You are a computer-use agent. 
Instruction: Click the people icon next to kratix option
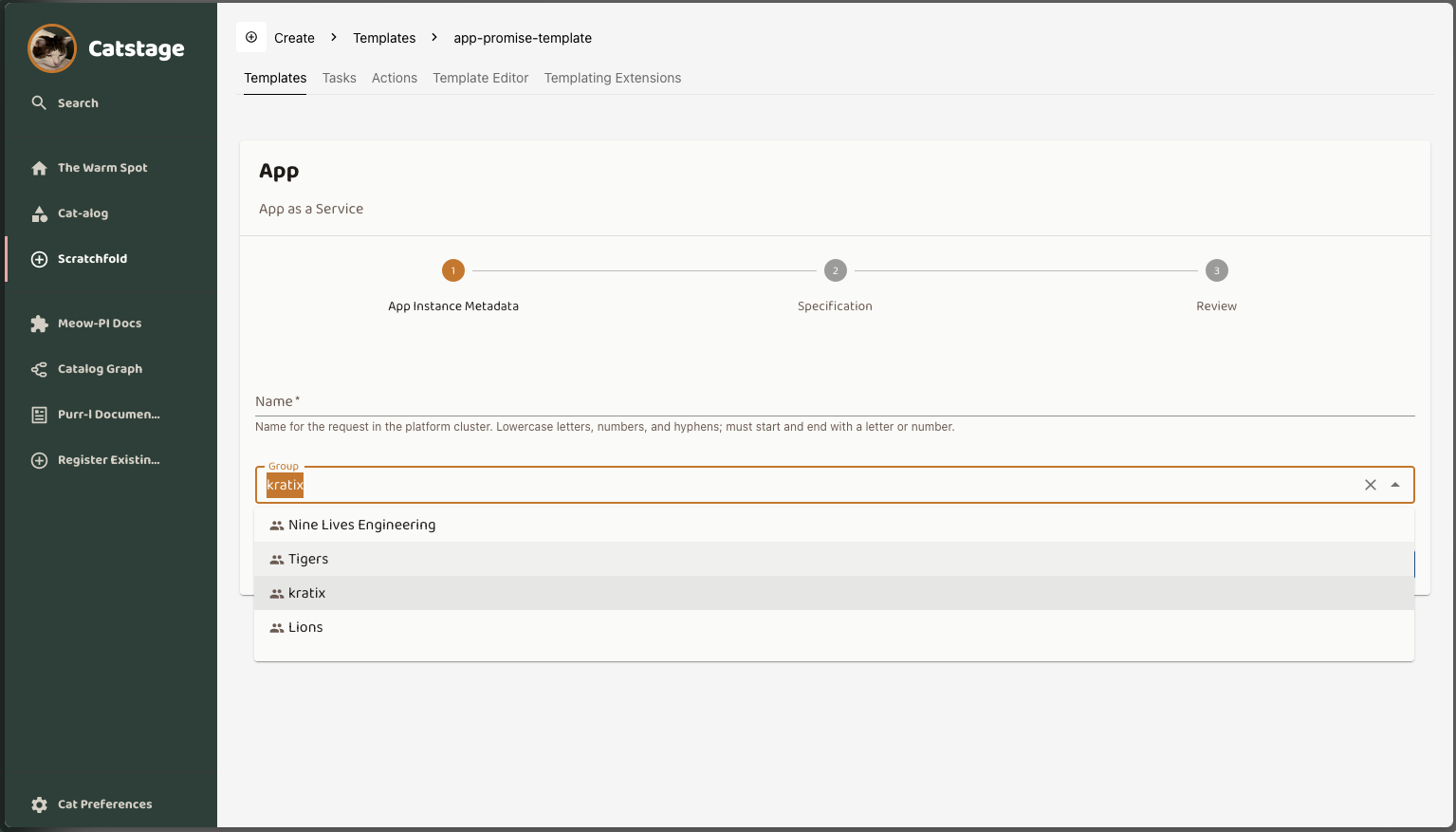(x=277, y=594)
